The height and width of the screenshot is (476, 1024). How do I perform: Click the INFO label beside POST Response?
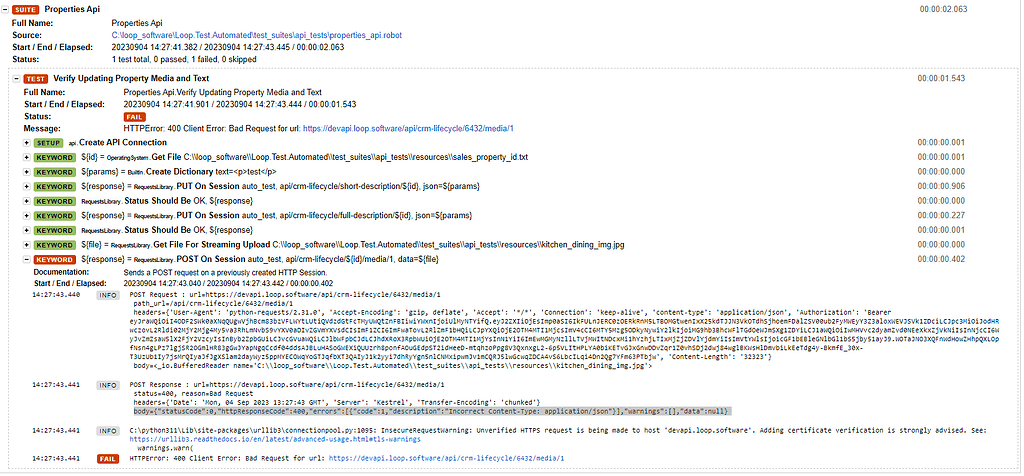point(107,384)
